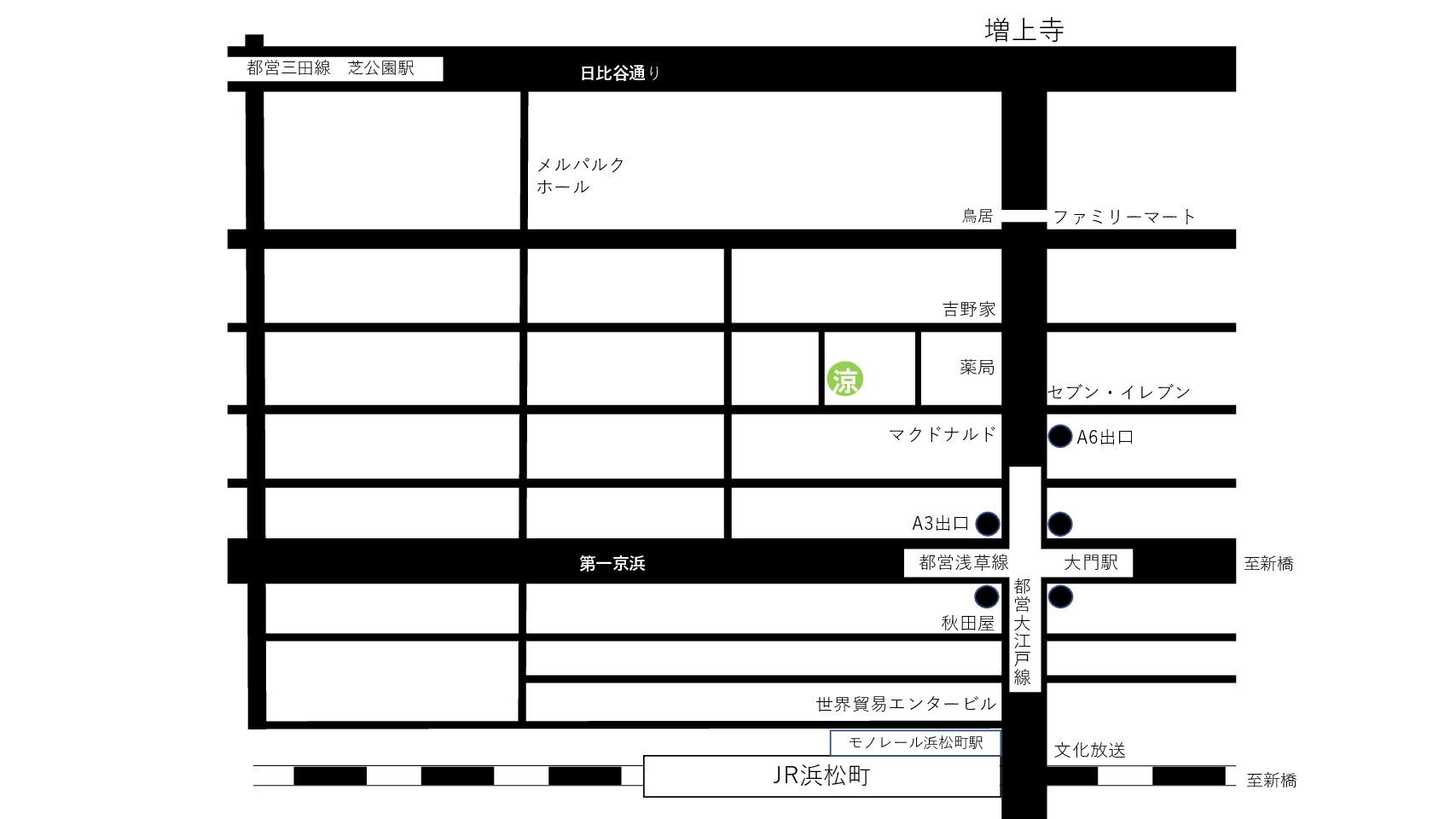Select the 都営浅草線 line label
The width and height of the screenshot is (1456, 819).
click(x=963, y=563)
